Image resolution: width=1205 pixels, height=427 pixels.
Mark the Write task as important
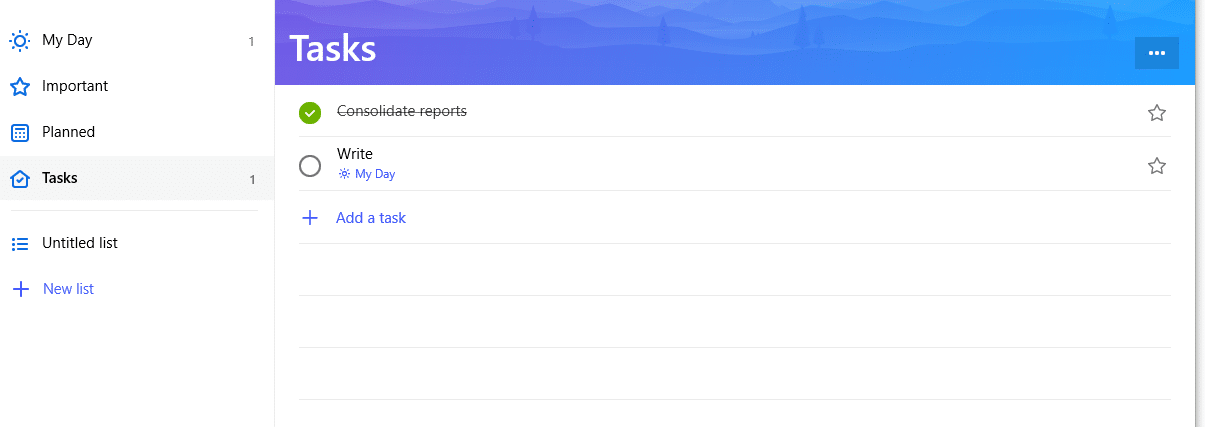click(x=1157, y=166)
